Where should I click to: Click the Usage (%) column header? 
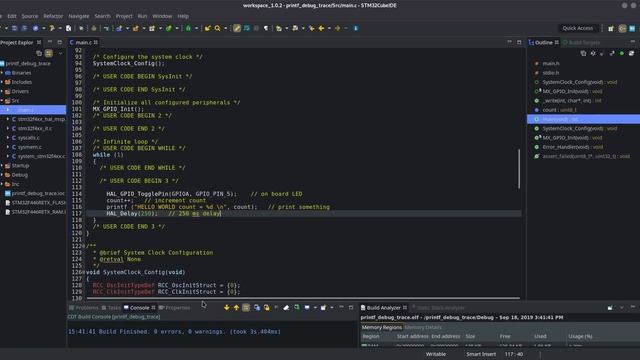click(x=580, y=336)
